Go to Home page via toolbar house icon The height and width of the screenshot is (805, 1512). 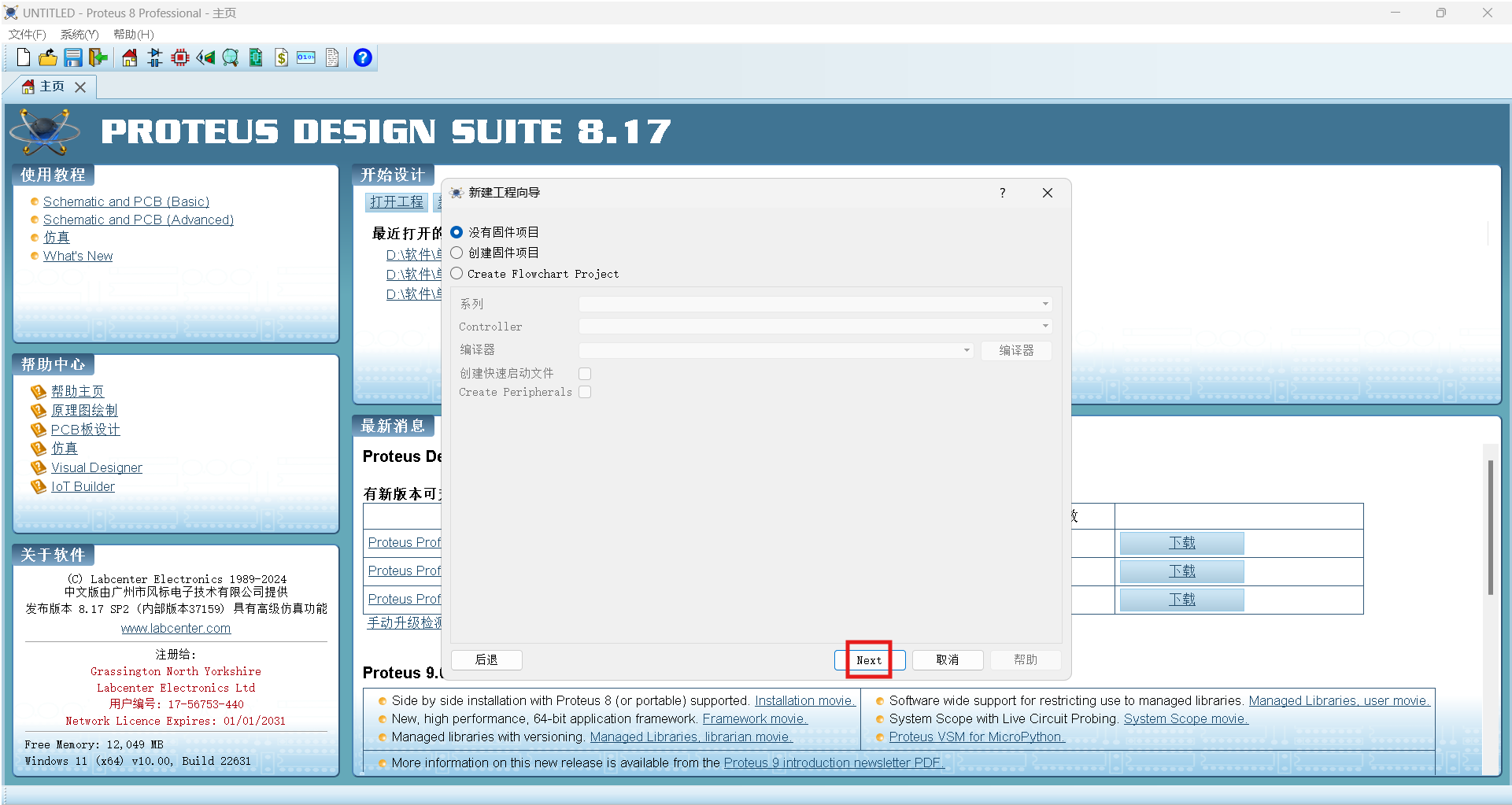coord(130,57)
